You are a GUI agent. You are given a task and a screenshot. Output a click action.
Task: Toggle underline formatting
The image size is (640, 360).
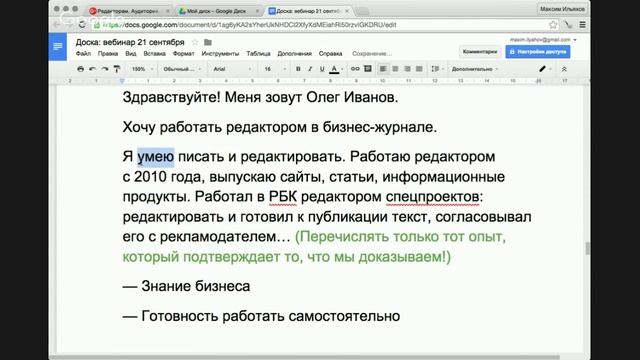tap(322, 69)
